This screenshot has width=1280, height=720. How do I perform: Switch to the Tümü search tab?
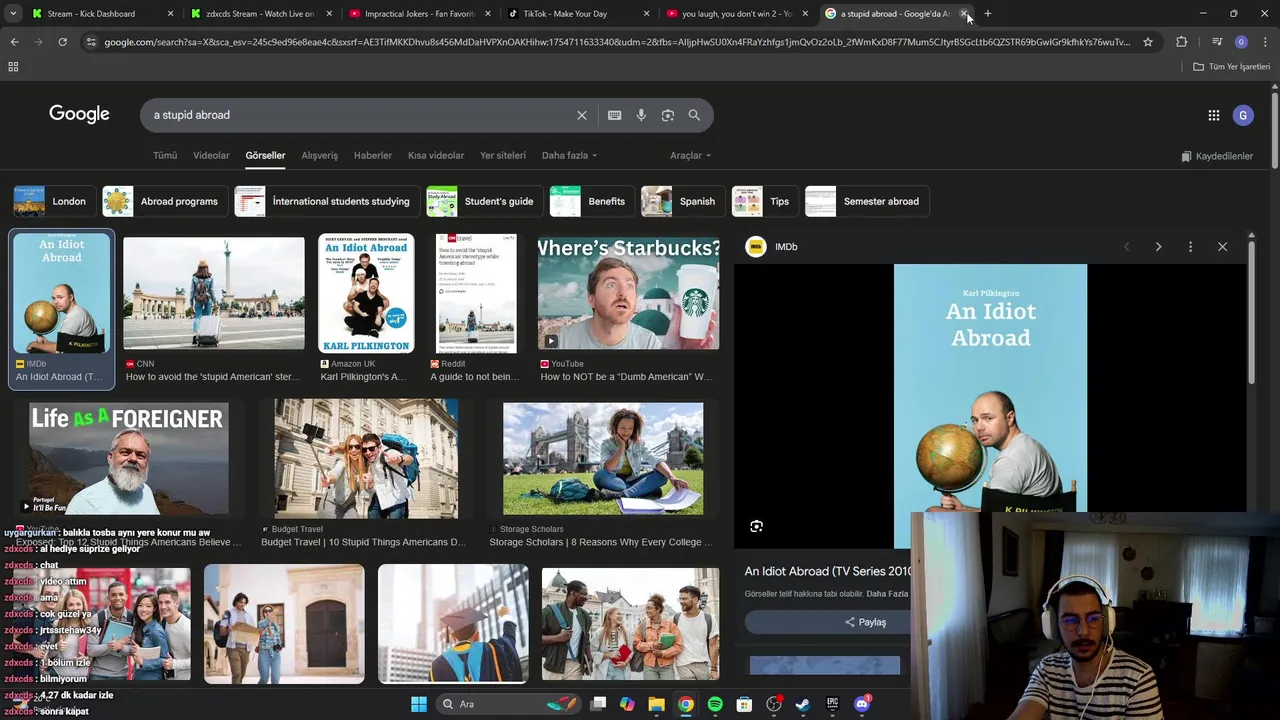(164, 155)
